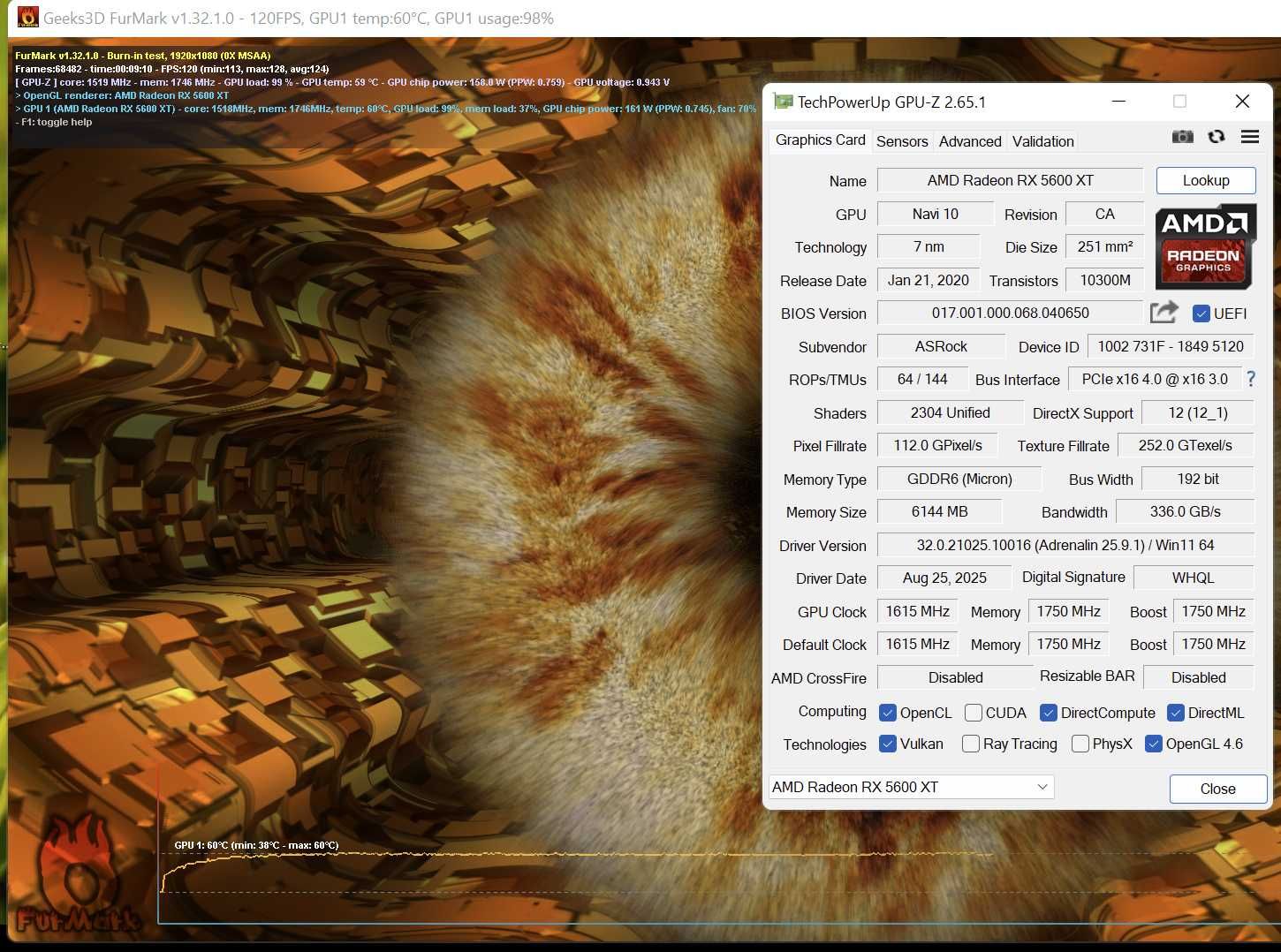
Task: Toggle the DirectML checkbox
Action: [1176, 713]
